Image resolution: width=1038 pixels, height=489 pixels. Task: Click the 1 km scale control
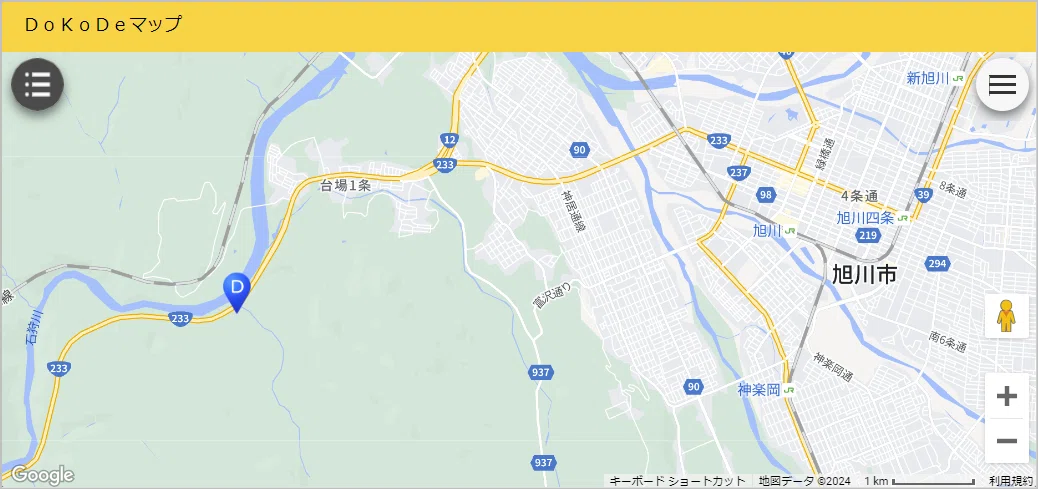point(919,481)
